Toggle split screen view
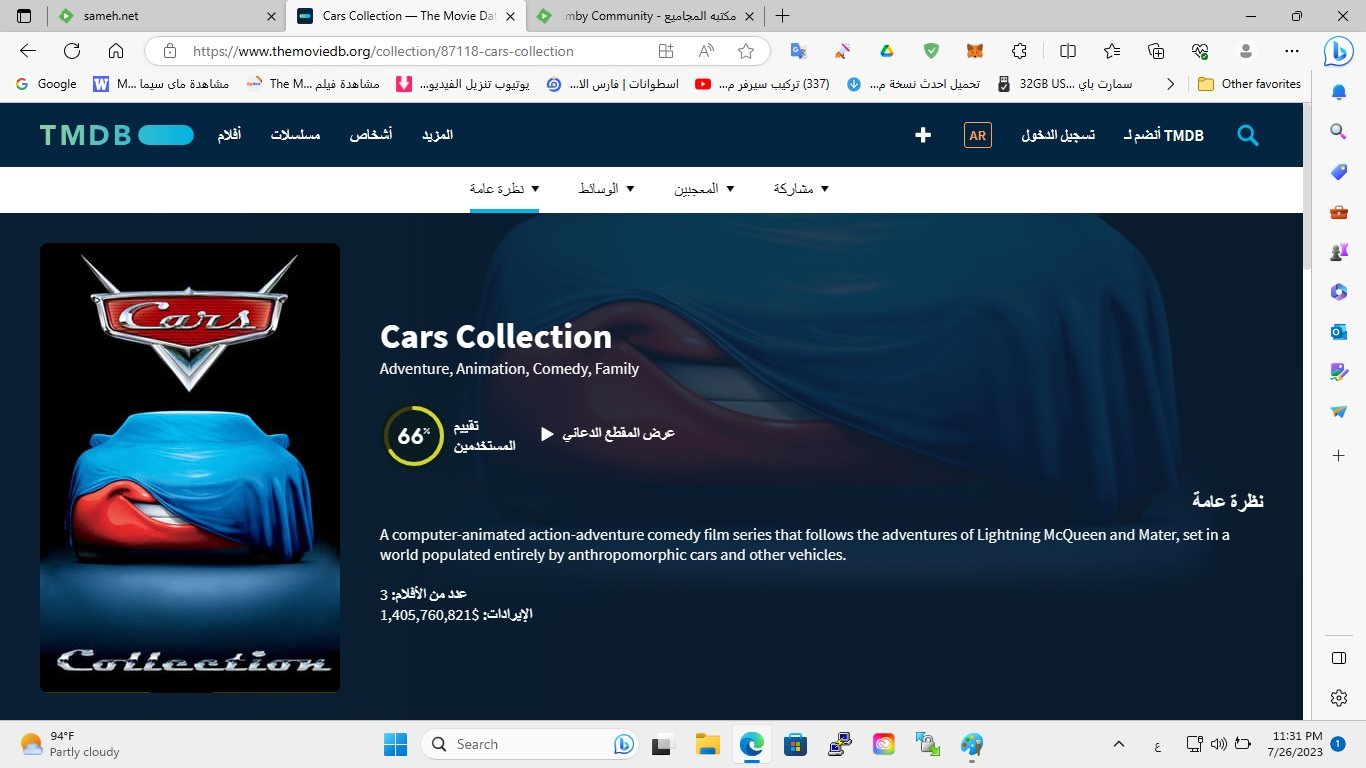This screenshot has width=1366, height=768. point(1068,51)
